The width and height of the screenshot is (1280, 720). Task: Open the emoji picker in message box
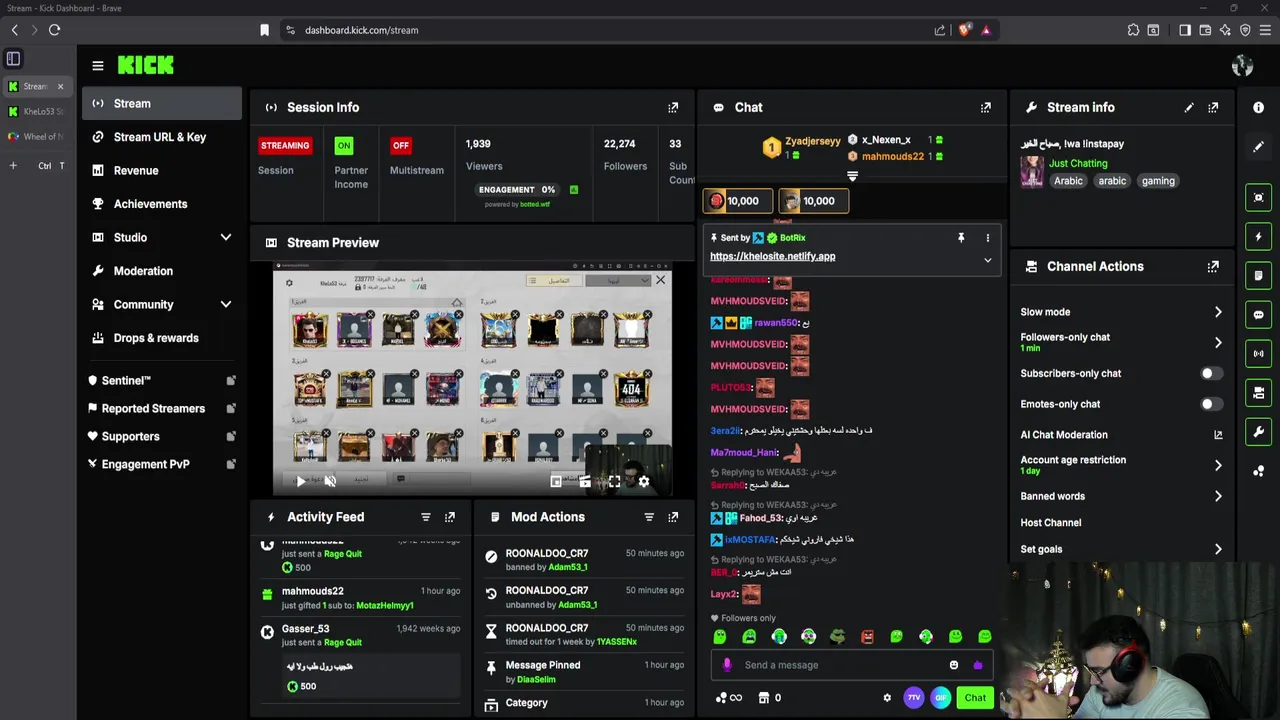point(954,665)
